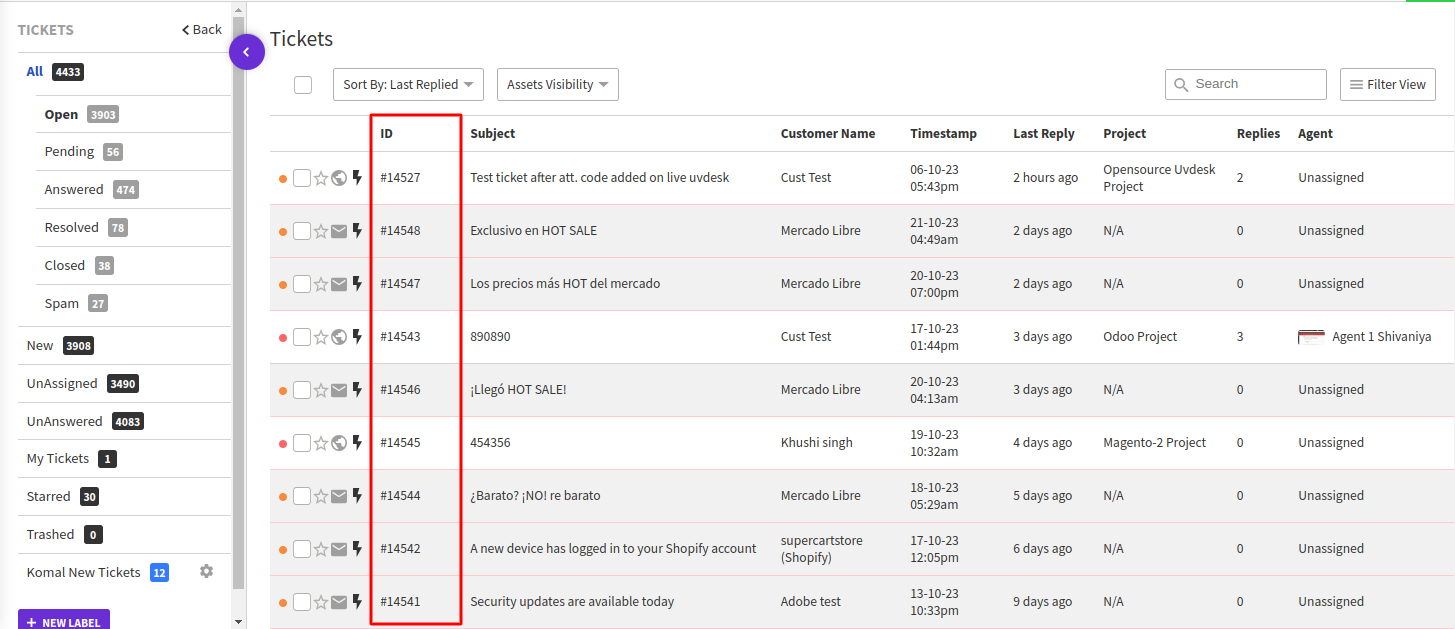Viewport: 1455px width, 629px height.
Task: Select checkbox for ticket #14546
Action: (x=302, y=390)
